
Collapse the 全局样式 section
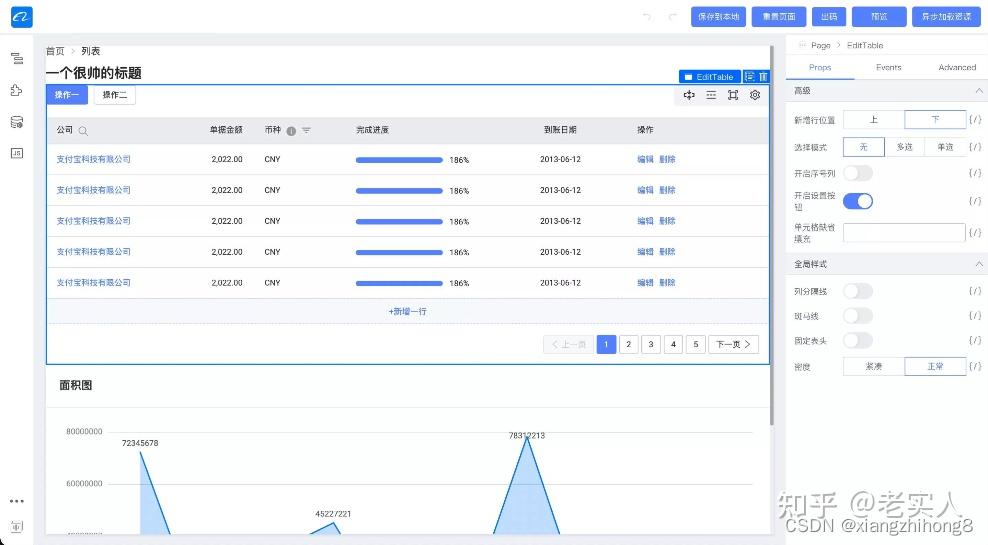[x=979, y=264]
